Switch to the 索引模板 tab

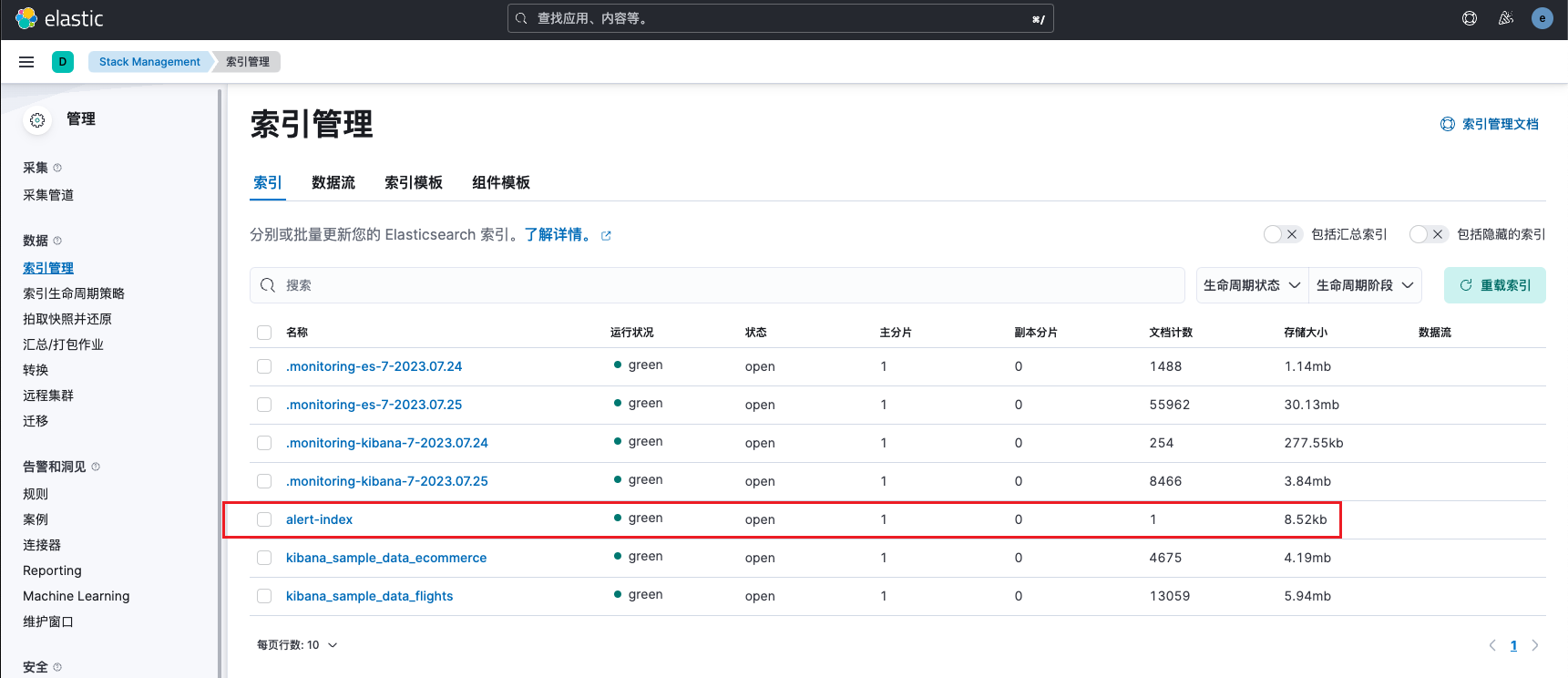click(414, 183)
